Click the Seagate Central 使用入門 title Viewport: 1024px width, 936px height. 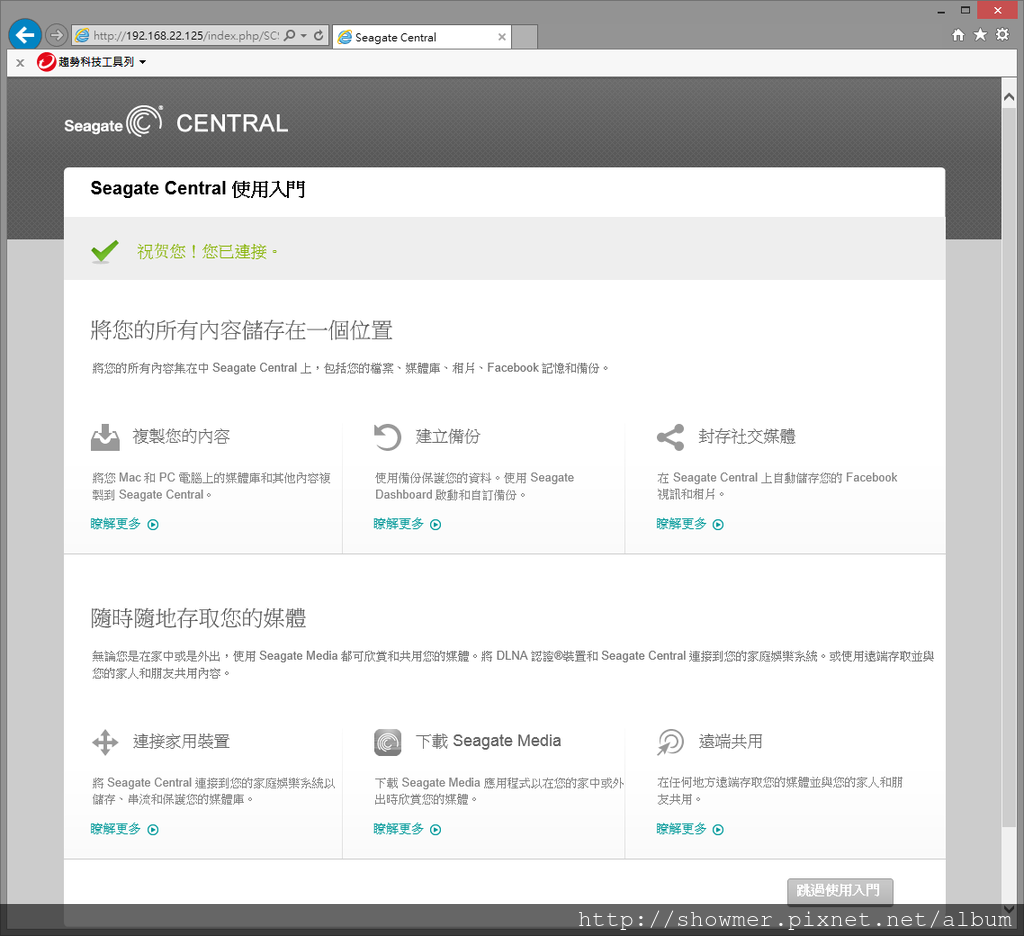point(198,189)
